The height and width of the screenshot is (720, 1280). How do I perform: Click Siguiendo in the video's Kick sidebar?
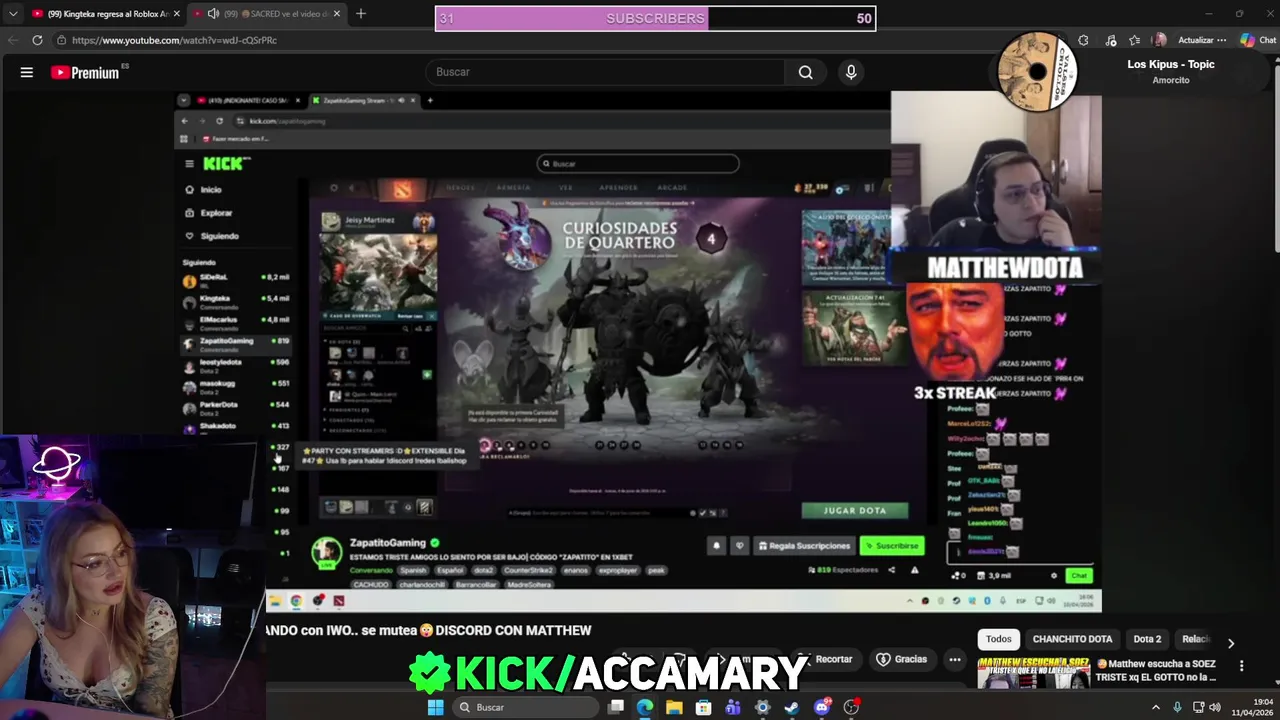click(212, 236)
